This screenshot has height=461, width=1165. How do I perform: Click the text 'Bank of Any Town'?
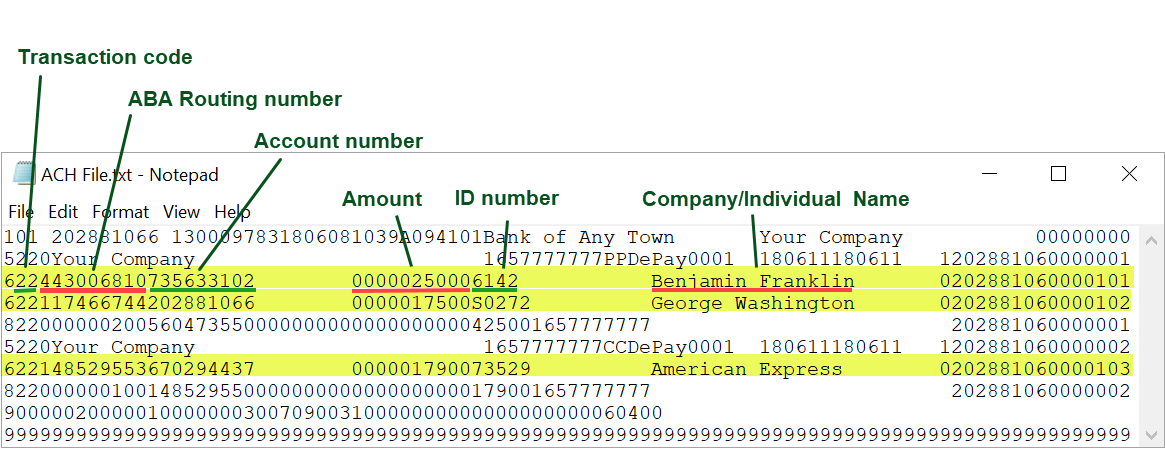(x=579, y=238)
